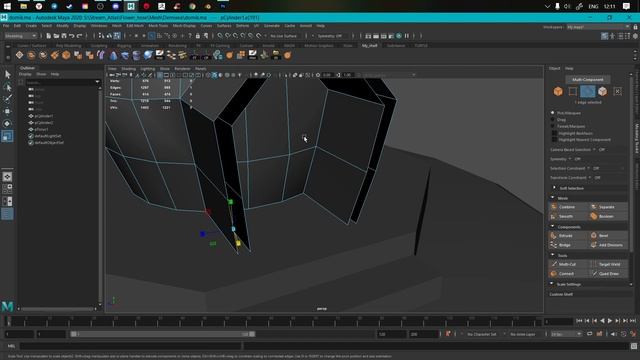Screen dimensions: 640x360
Task: Toggle Modeling Toolkit icon at top right
Action: click(x=604, y=36)
